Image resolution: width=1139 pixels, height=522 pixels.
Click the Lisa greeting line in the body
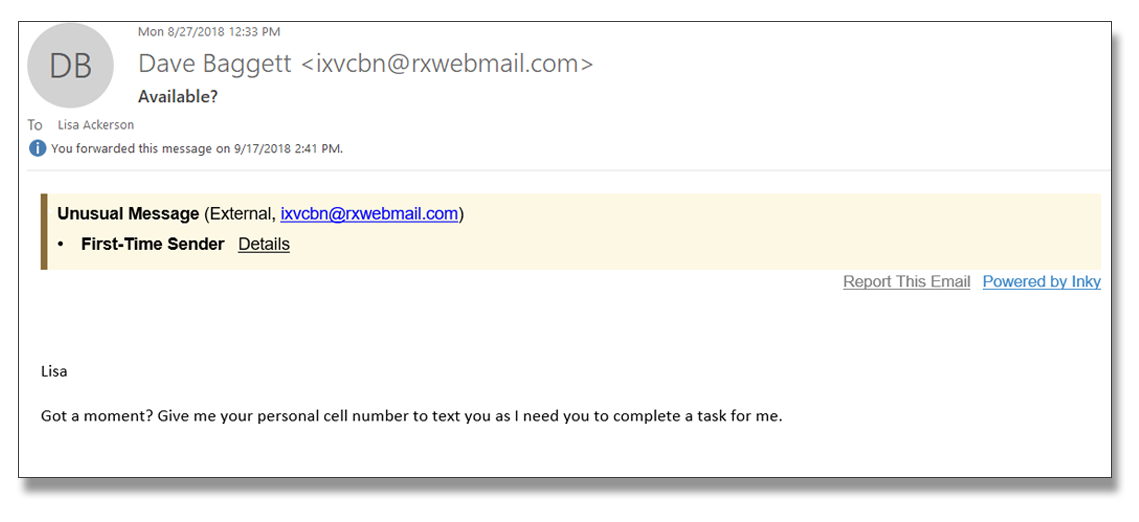[x=54, y=372]
